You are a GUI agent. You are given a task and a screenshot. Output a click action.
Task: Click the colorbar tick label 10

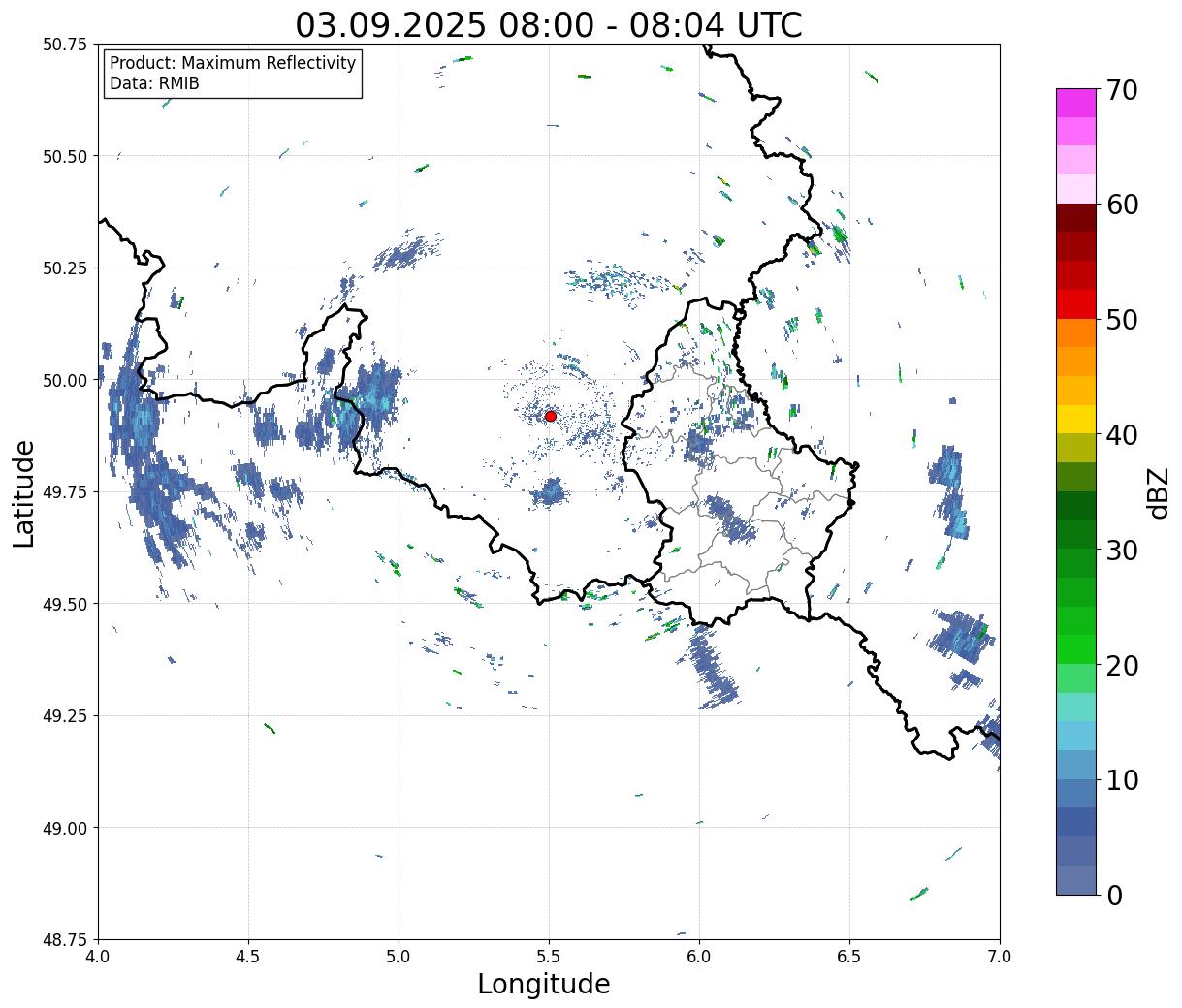(x=1121, y=779)
